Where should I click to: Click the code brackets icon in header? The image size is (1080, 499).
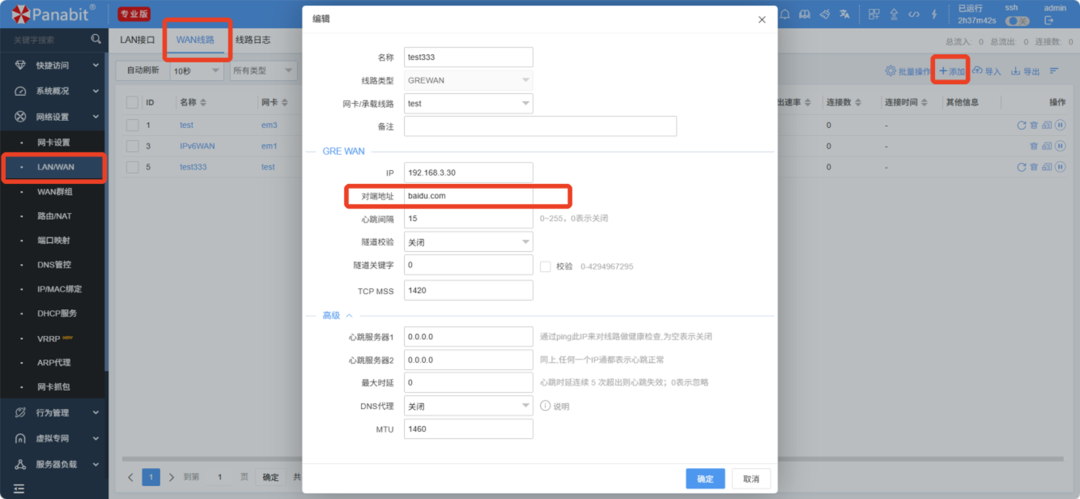[913, 14]
